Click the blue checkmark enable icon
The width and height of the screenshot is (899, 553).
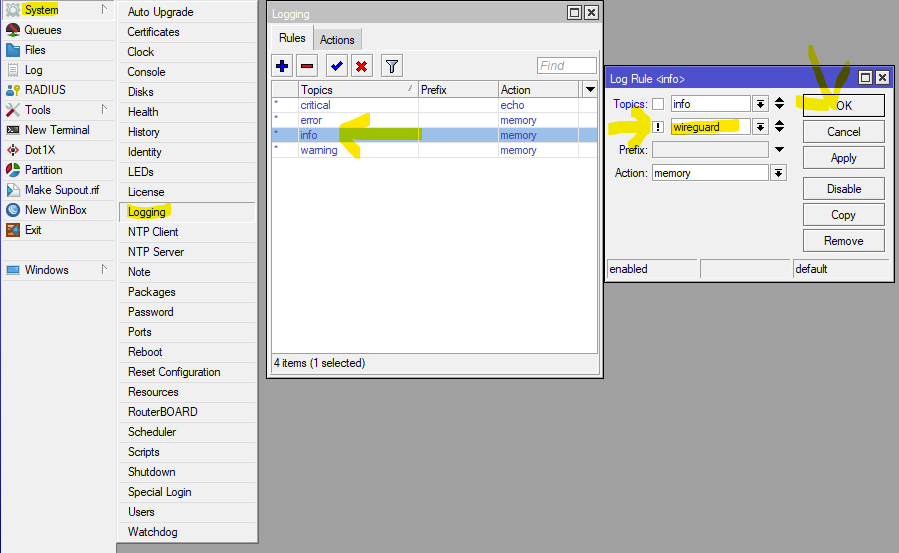click(337, 66)
